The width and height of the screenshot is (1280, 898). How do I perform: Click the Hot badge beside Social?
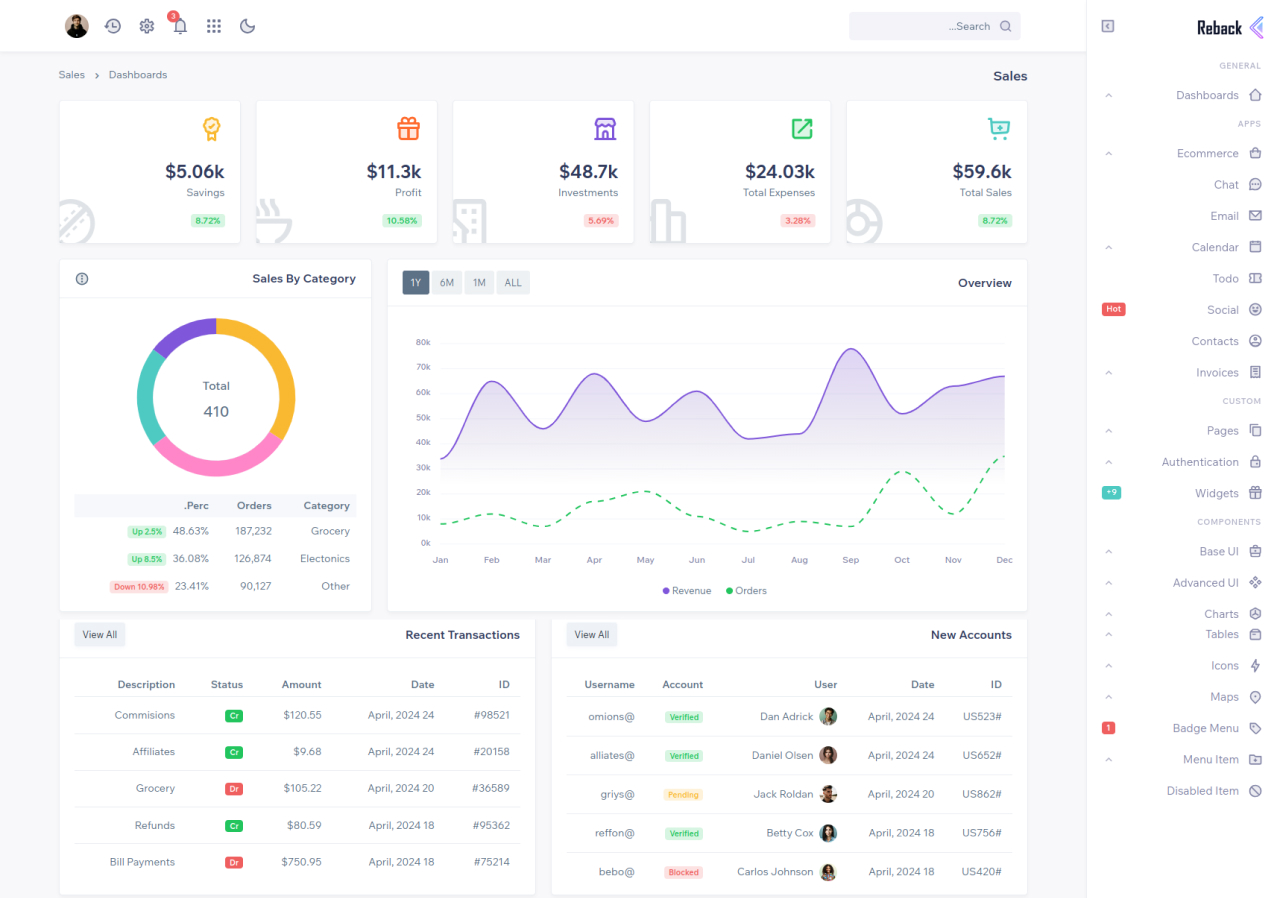click(1113, 310)
